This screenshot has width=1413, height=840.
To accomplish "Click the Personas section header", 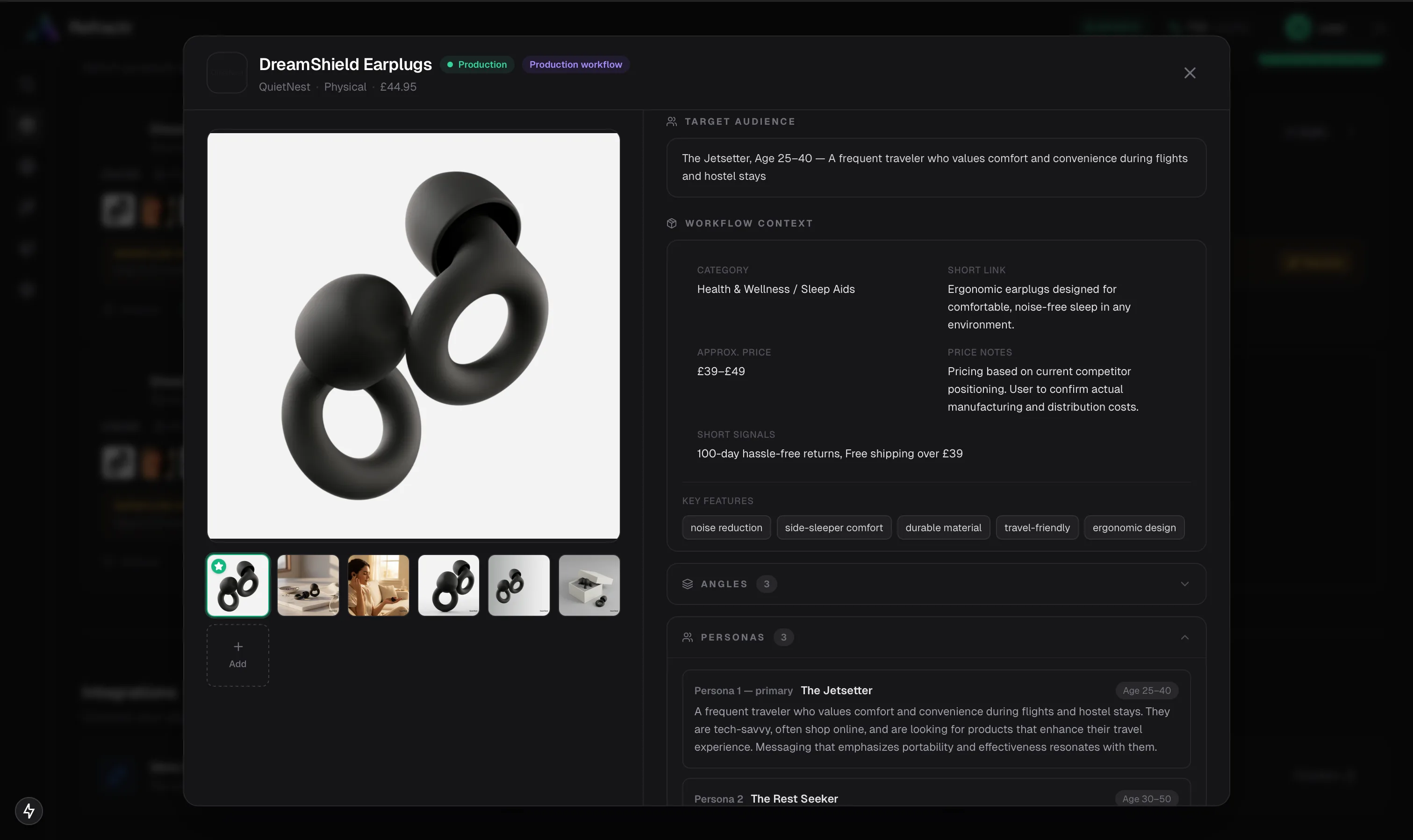I will point(936,637).
